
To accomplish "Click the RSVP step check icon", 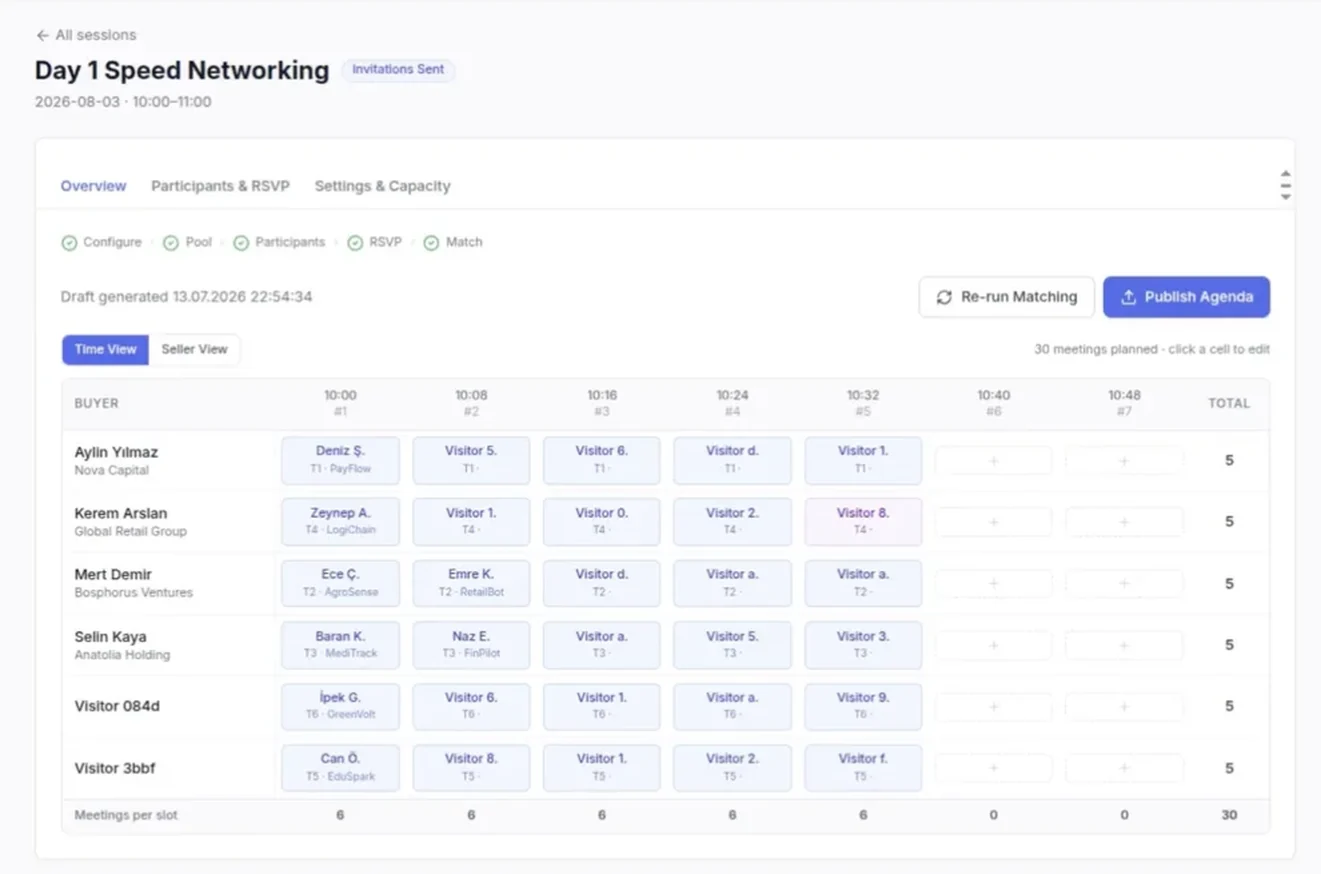I will coord(355,243).
